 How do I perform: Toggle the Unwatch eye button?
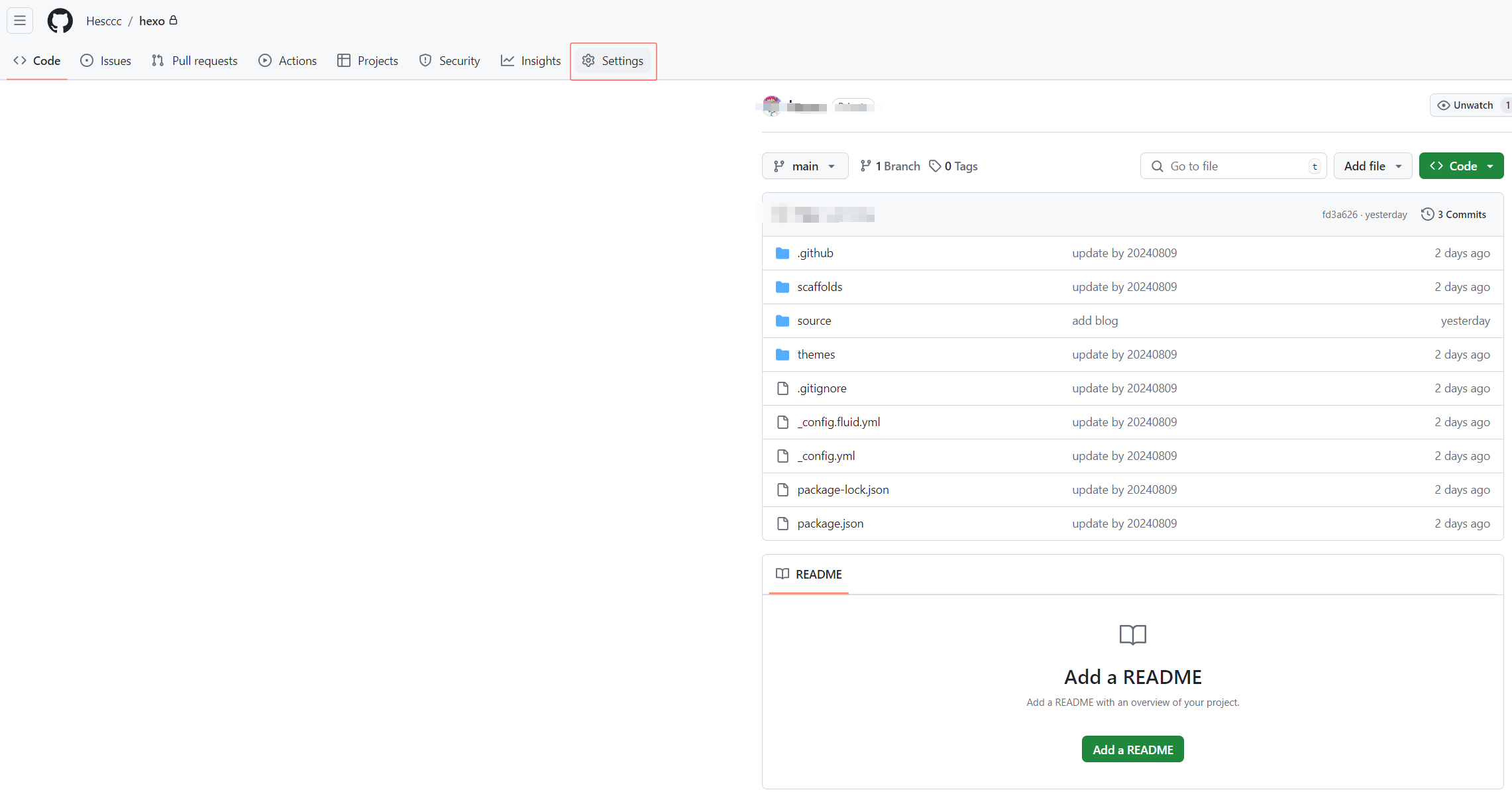(x=1465, y=105)
